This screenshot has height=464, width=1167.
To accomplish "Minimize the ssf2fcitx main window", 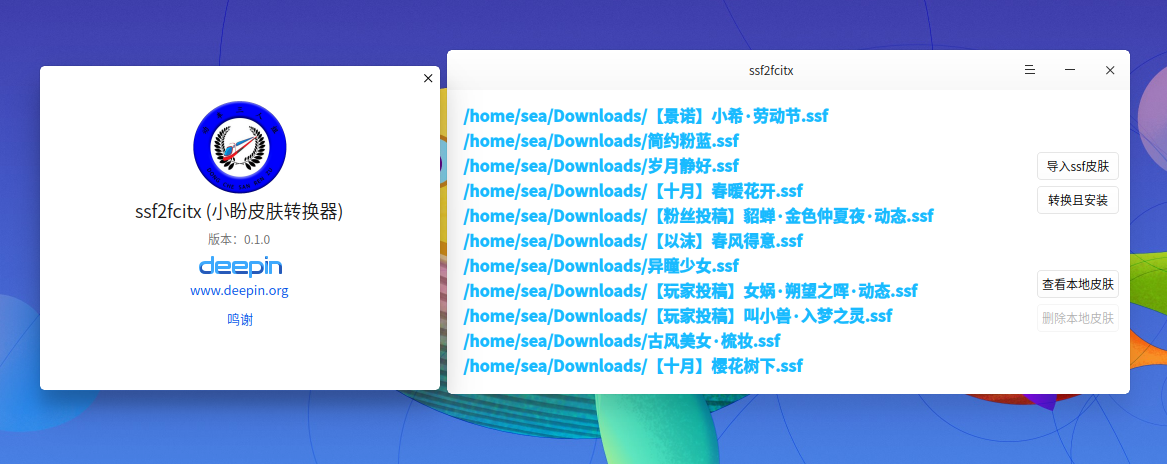I will [x=1070, y=70].
